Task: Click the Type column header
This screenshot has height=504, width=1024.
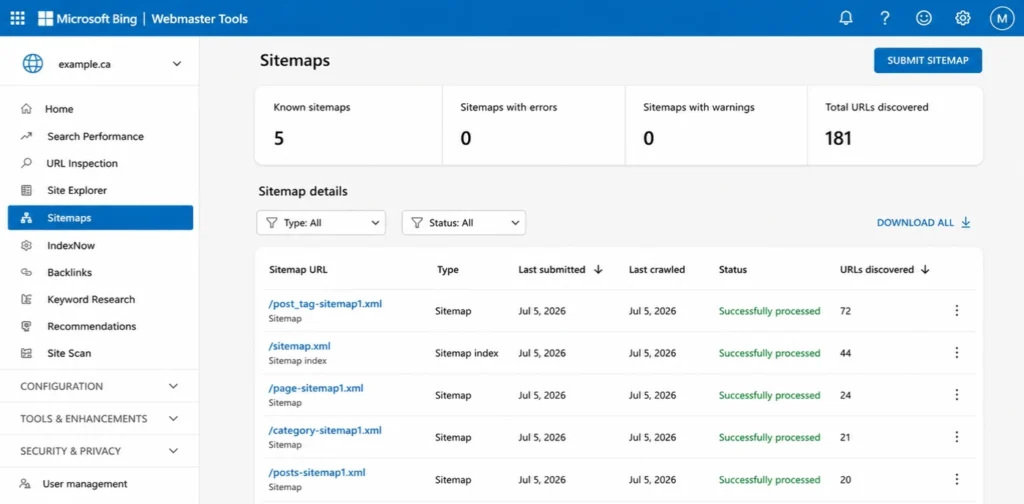Action: tap(447, 270)
